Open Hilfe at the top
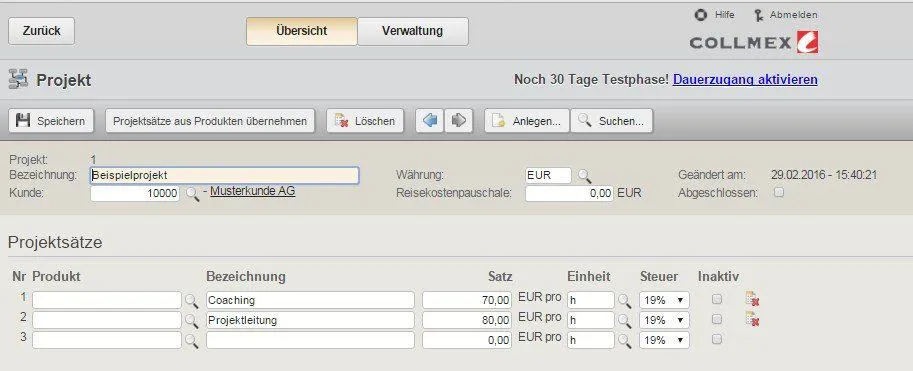This screenshot has width=913, height=371. [715, 15]
